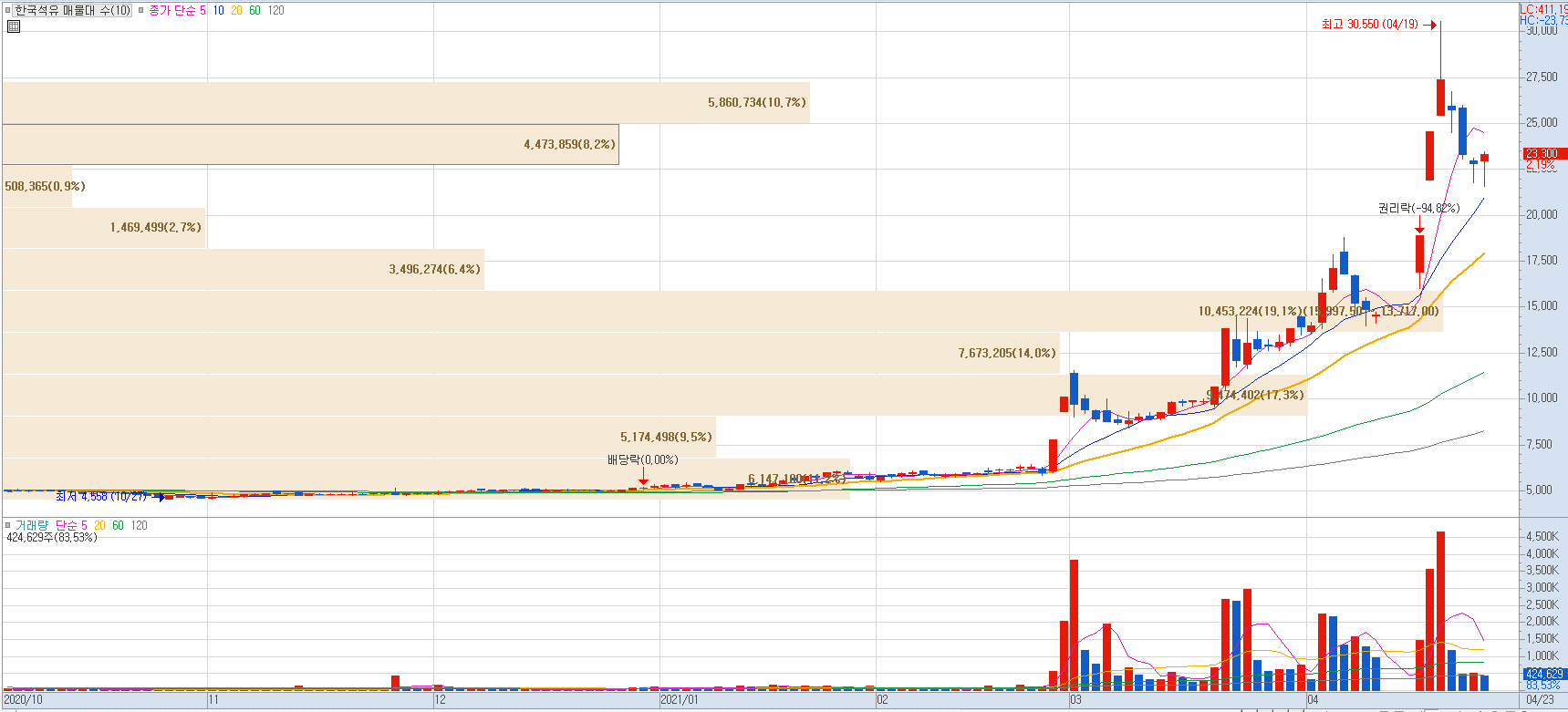Screen dimensions: 1568x712
Task: Select the 3,496,274(6.4%) volume profile bar
Action: point(244,270)
